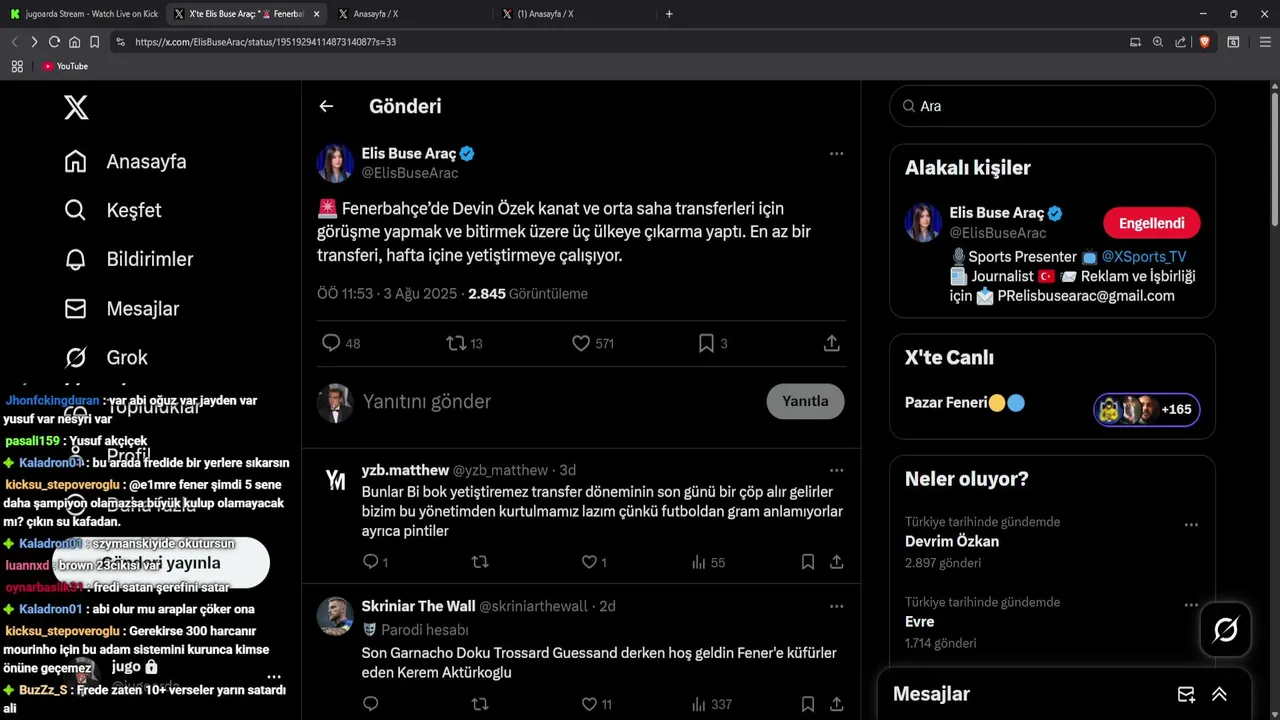Image resolution: width=1280 pixels, height=720 pixels.
Task: Switch to the (1) Anasayfa / X tab
Action: click(x=573, y=14)
